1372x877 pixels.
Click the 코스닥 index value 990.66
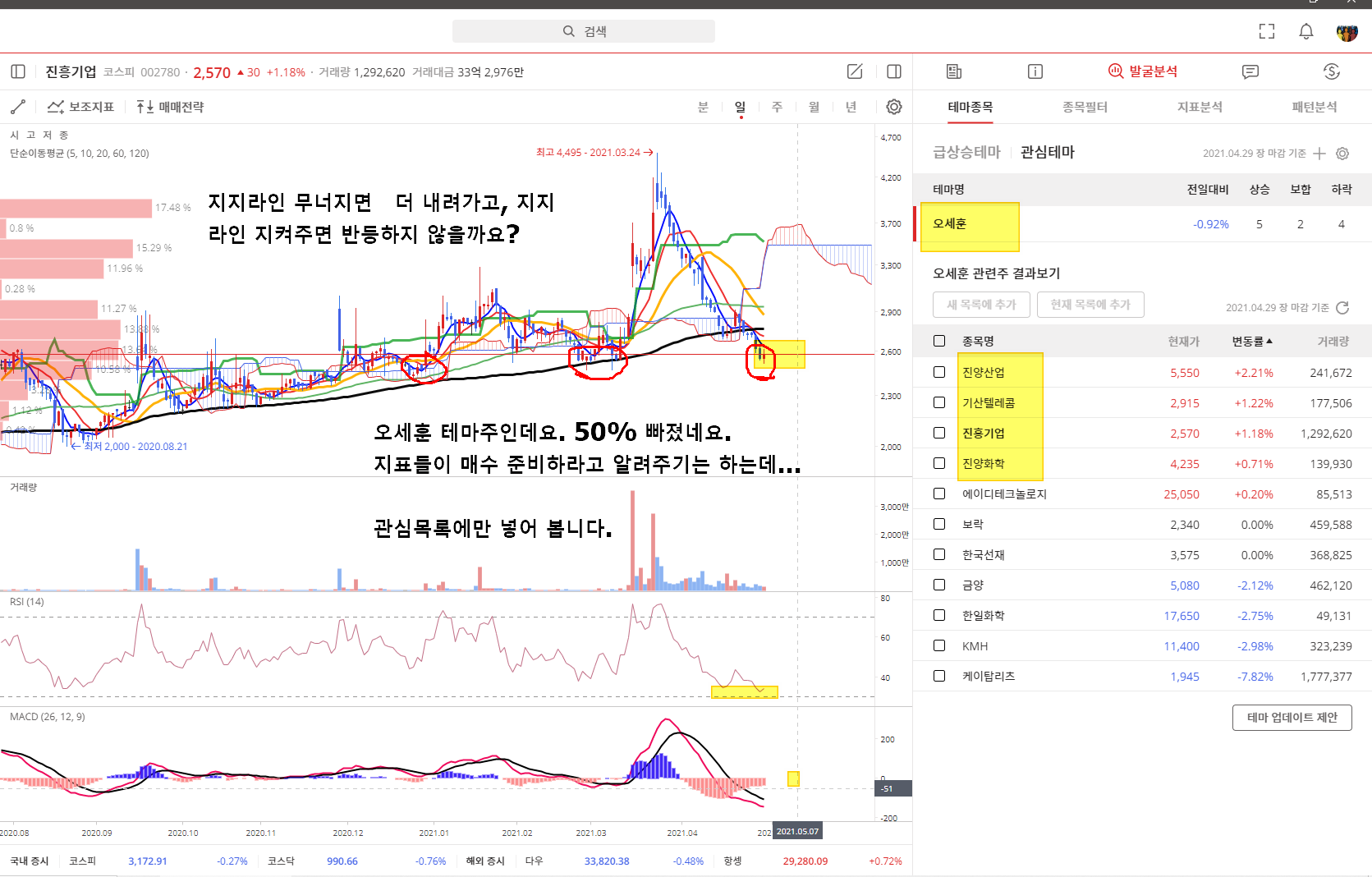(x=342, y=861)
